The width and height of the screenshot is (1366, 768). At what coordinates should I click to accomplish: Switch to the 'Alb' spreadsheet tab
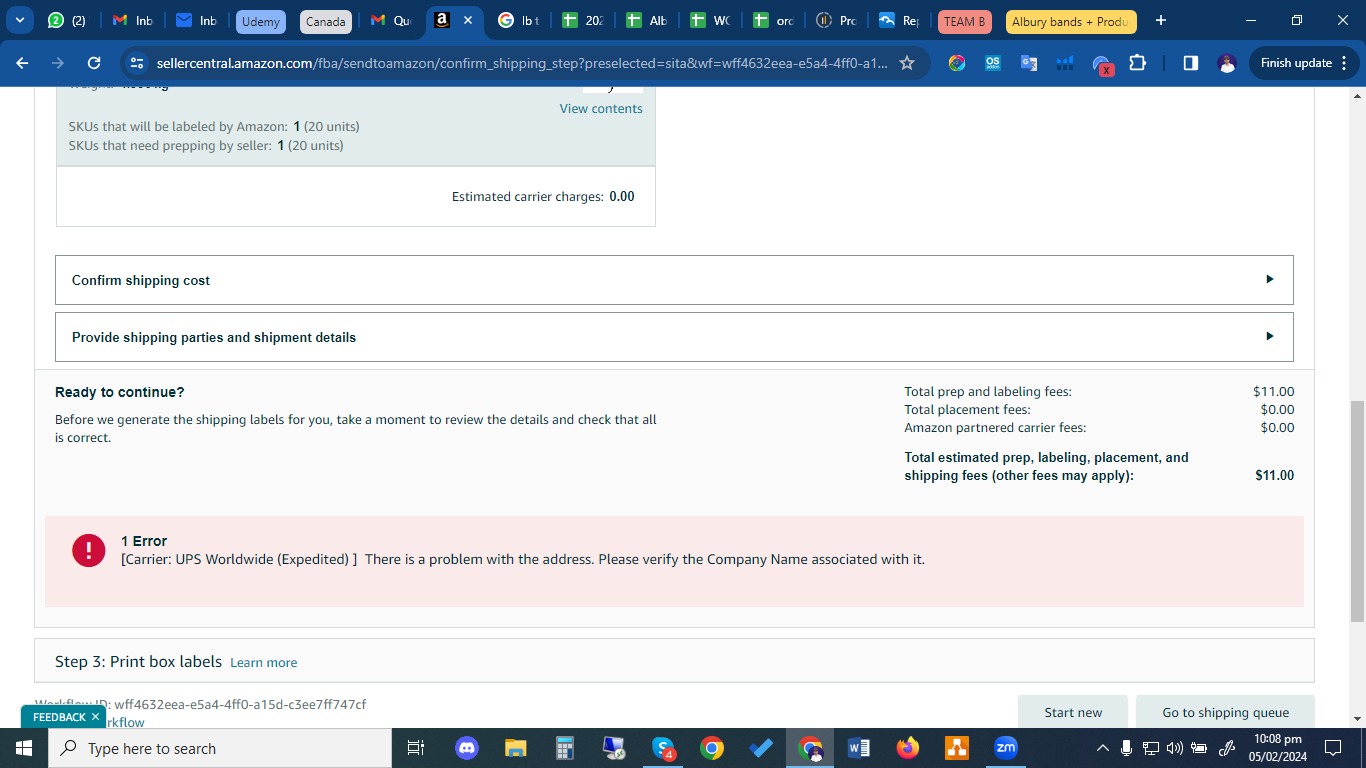coord(647,20)
